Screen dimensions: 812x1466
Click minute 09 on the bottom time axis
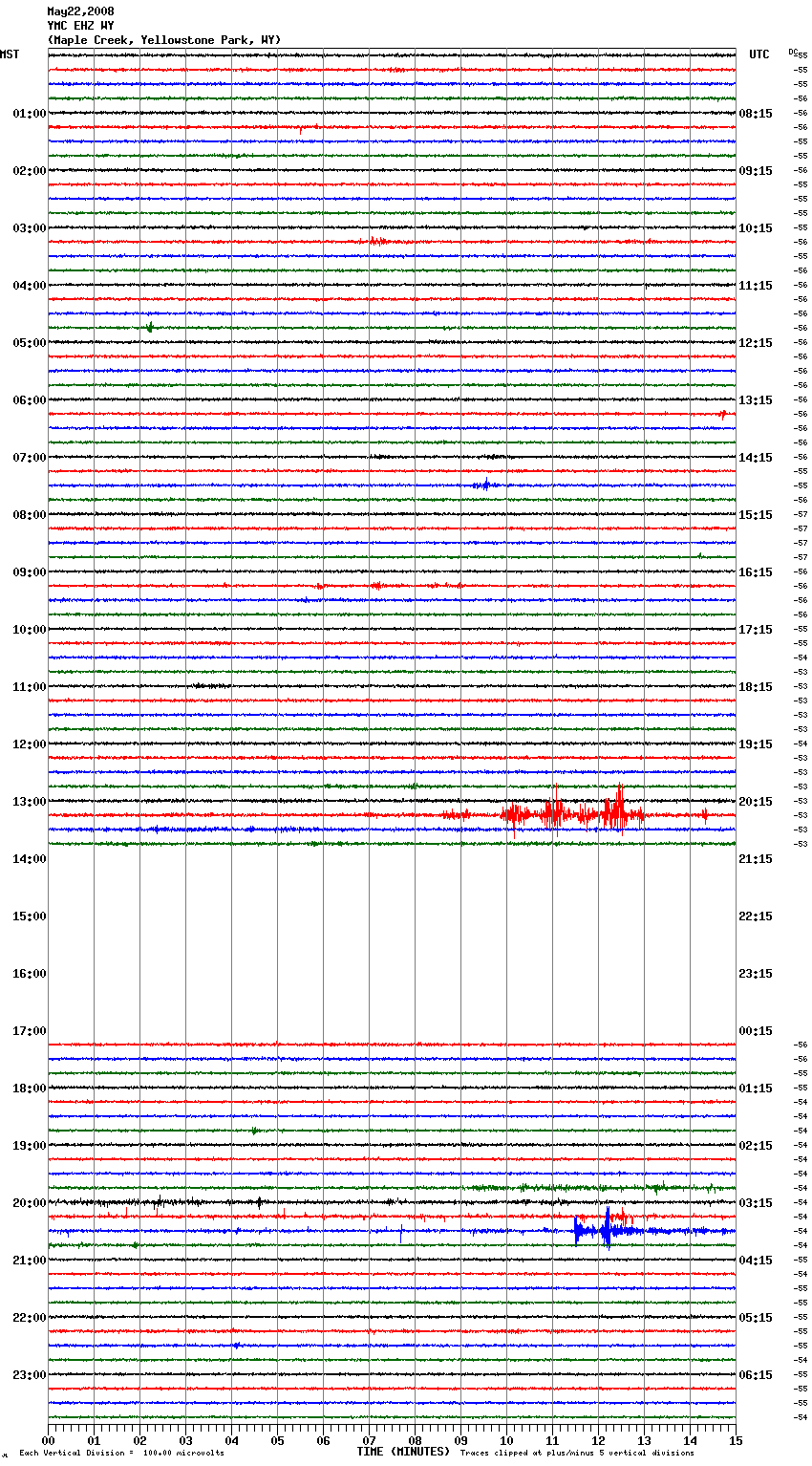pos(460,1440)
